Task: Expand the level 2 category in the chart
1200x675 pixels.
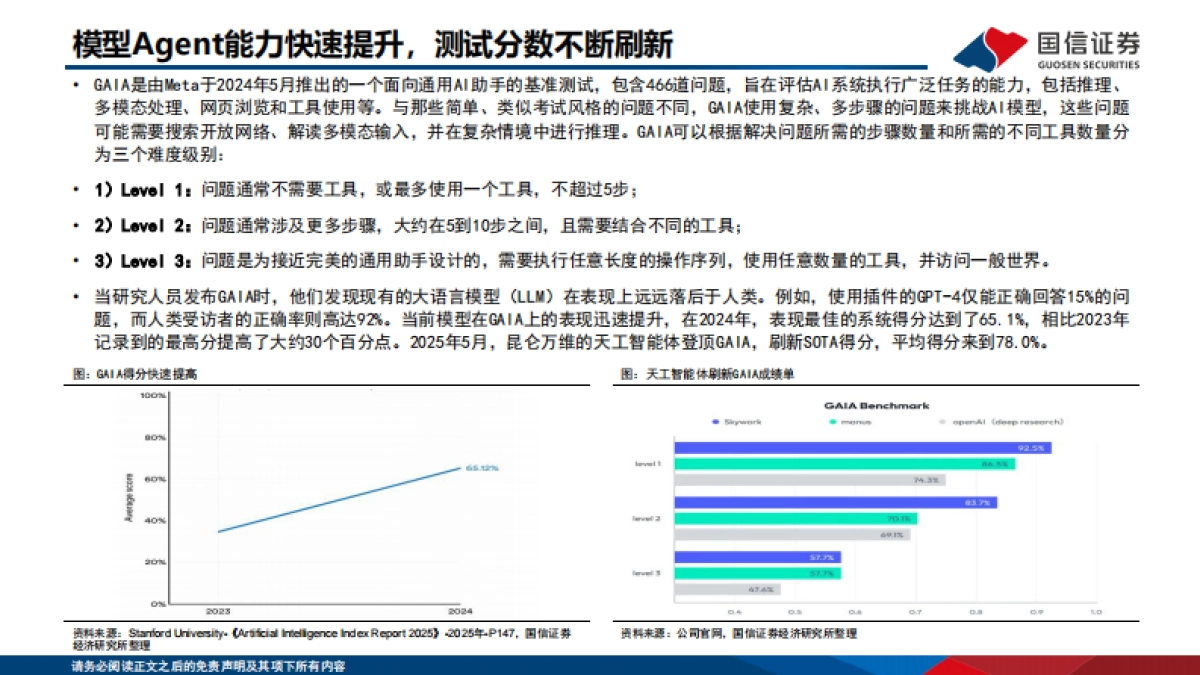Action: (646, 518)
